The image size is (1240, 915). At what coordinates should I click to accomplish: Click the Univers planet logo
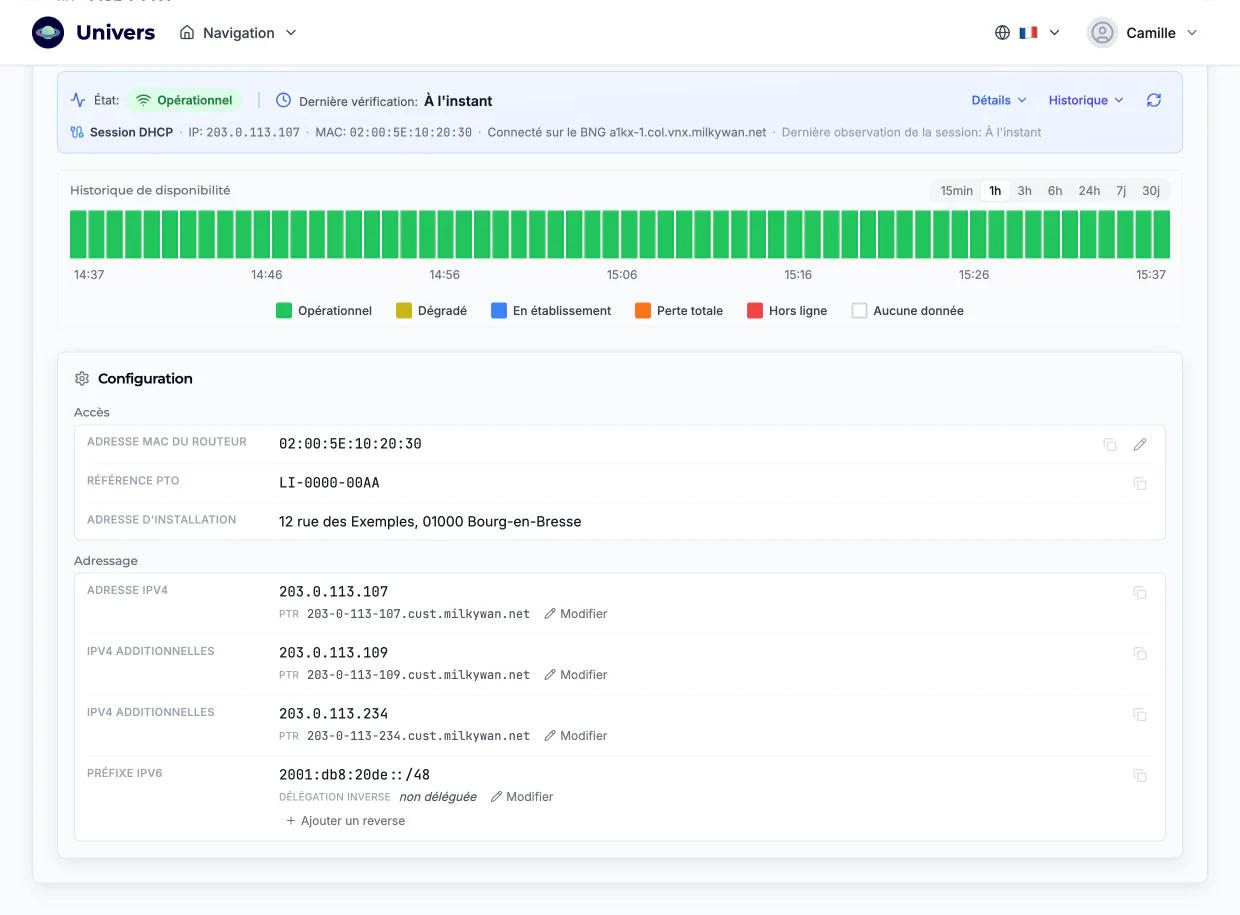(x=48, y=33)
